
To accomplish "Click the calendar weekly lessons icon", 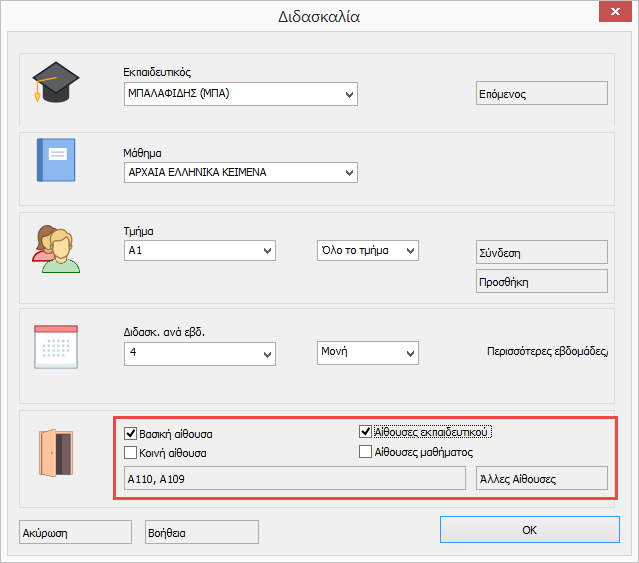I will pos(56,349).
